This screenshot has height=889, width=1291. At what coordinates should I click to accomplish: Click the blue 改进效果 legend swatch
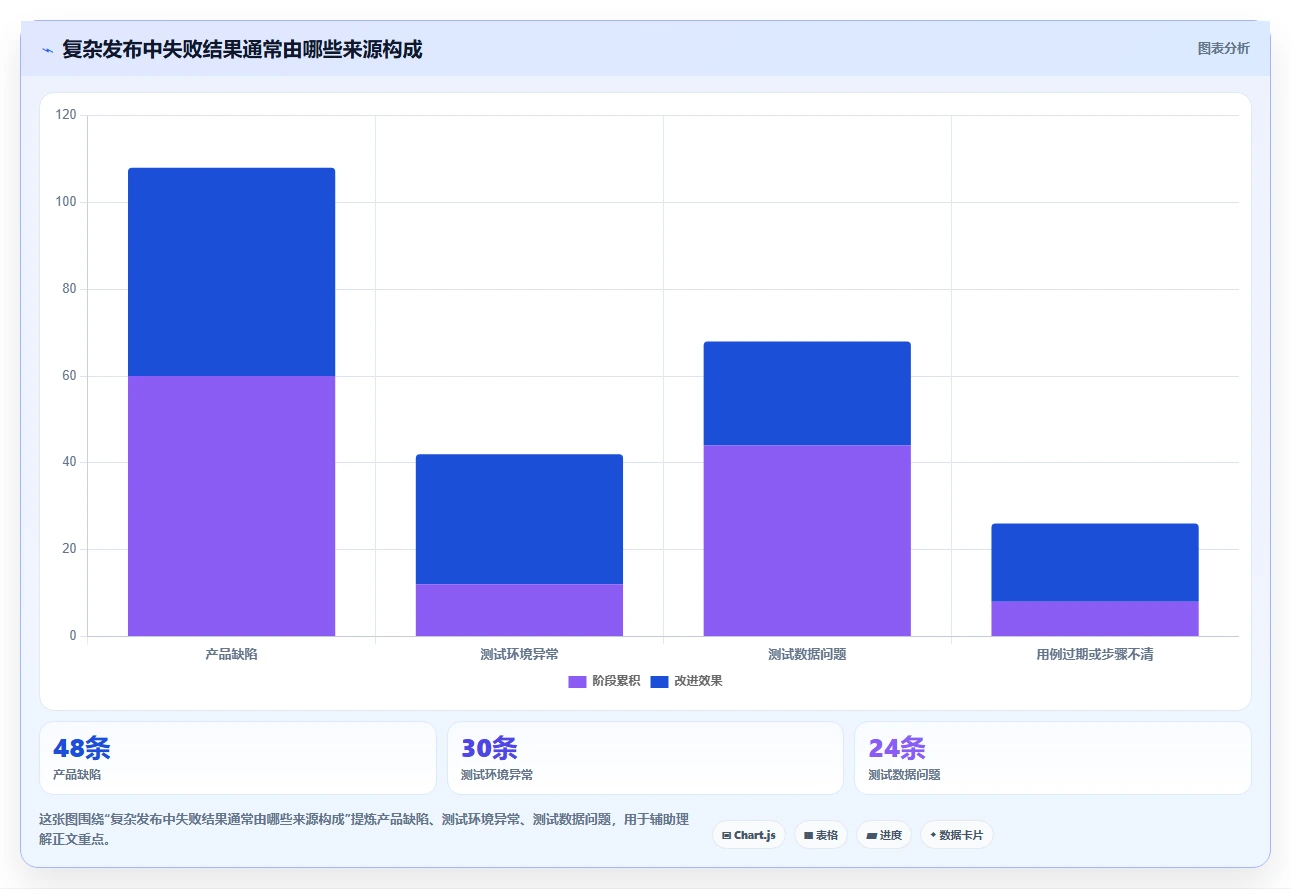click(659, 681)
